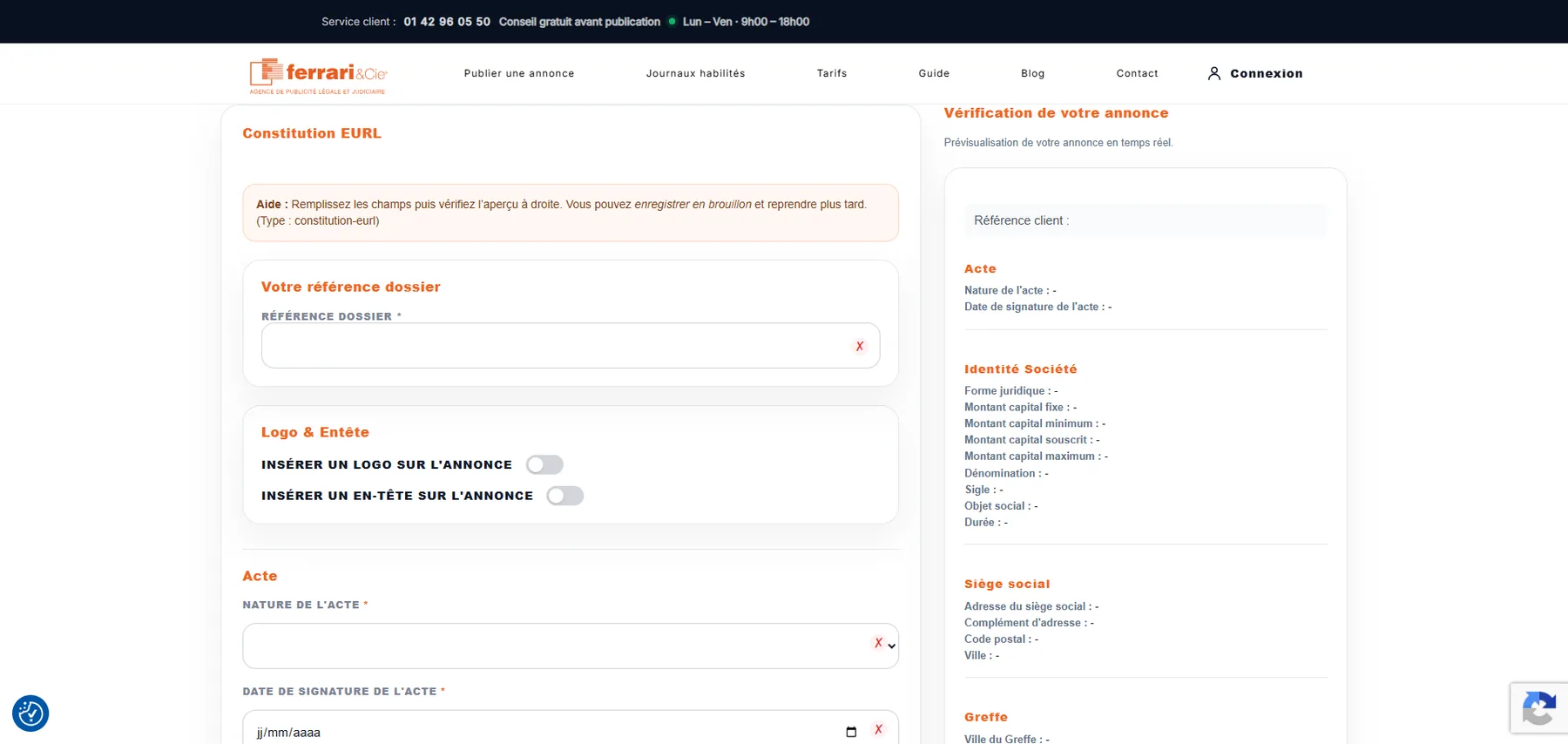Open the Tarifs page
Screen dimensions: 1568x744
[832, 73]
